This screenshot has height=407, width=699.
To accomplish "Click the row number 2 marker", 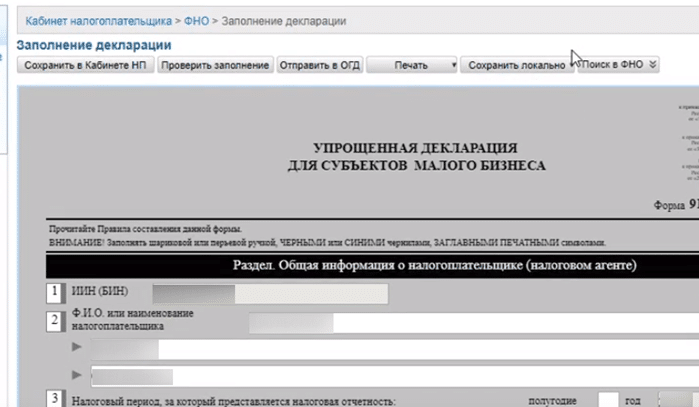I will (x=55, y=321).
